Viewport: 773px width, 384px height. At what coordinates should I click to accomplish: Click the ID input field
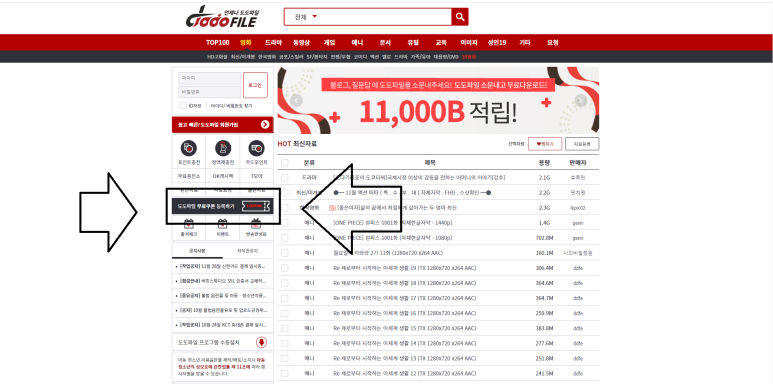pyautogui.click(x=210, y=78)
